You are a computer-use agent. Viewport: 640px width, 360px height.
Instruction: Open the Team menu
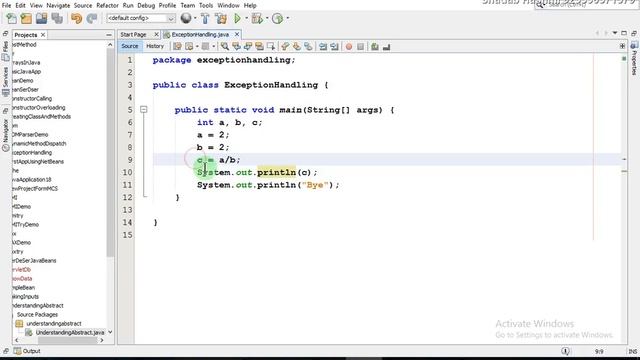tap(188, 6)
